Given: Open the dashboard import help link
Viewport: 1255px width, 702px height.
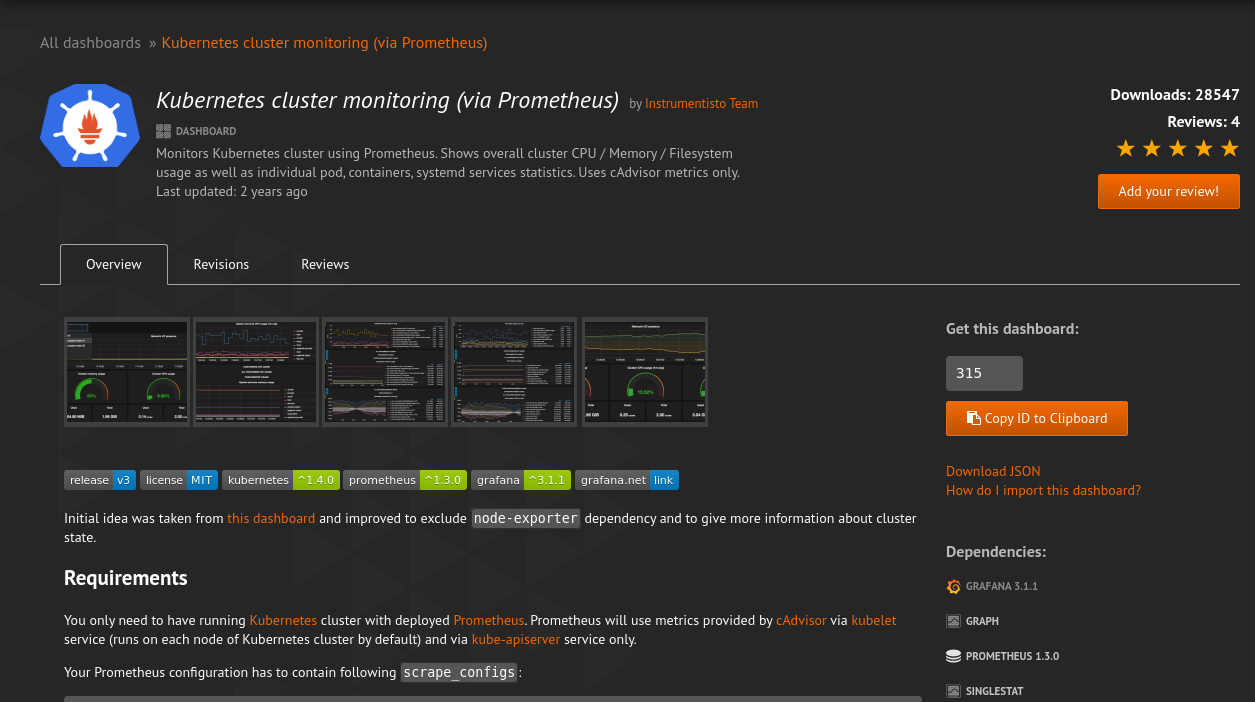Looking at the screenshot, I should click(1043, 491).
